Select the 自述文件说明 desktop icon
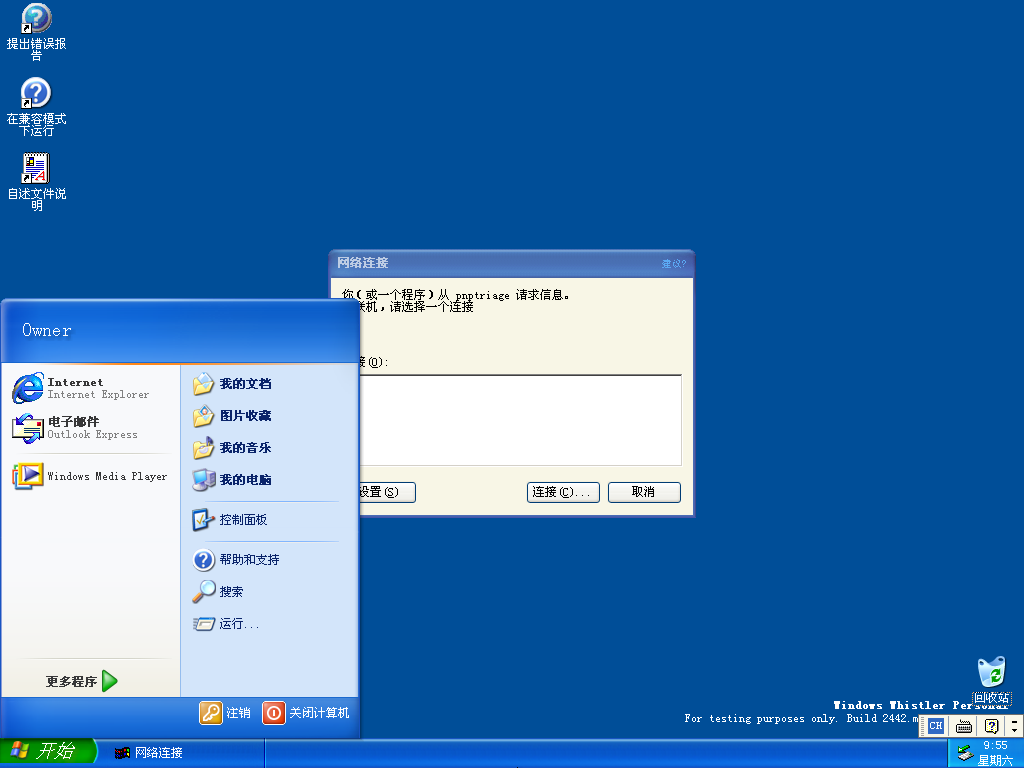 36,182
